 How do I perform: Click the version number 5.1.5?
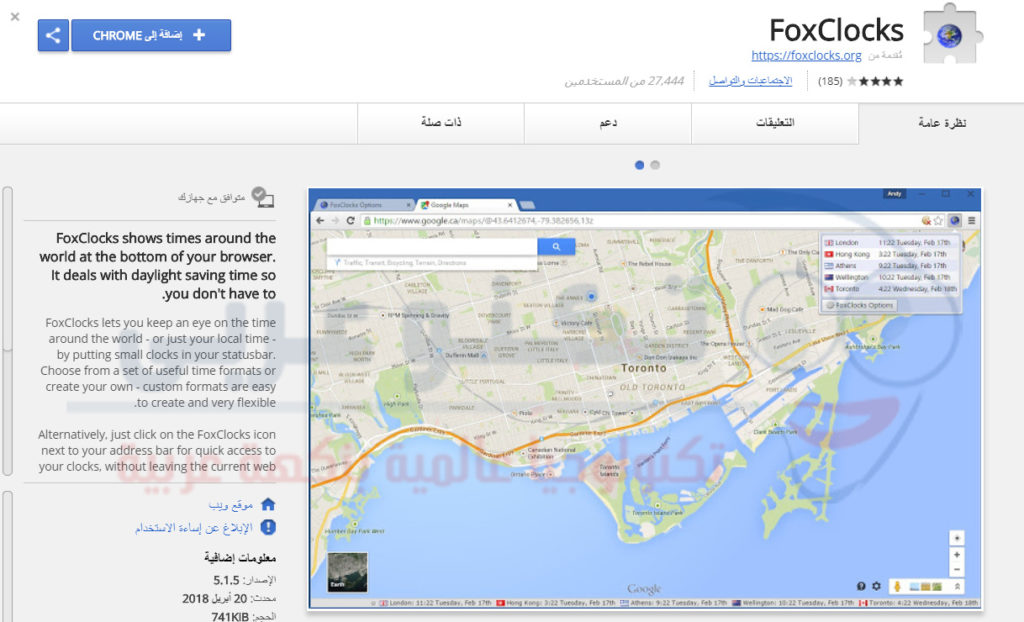[x=226, y=580]
